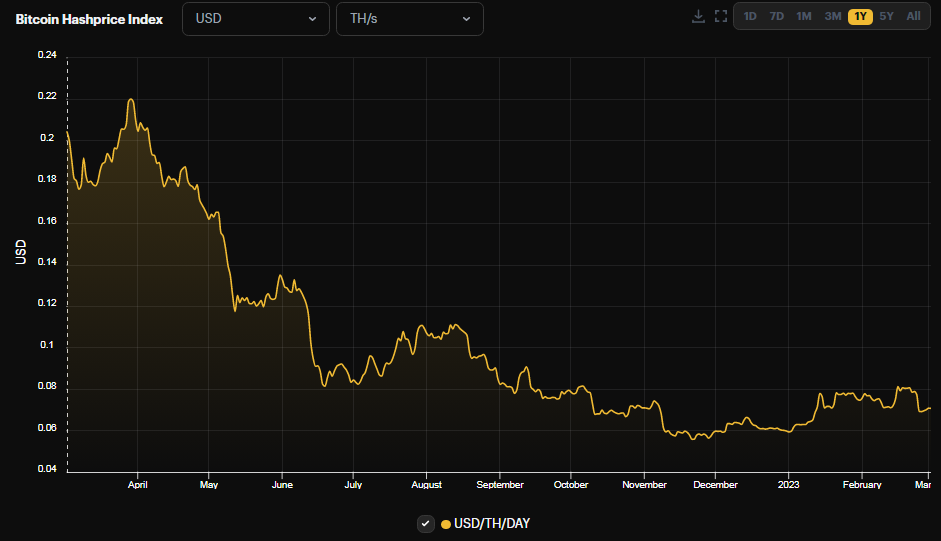941x541 pixels.
Task: Switch to the 3M time range
Action: pos(832,17)
